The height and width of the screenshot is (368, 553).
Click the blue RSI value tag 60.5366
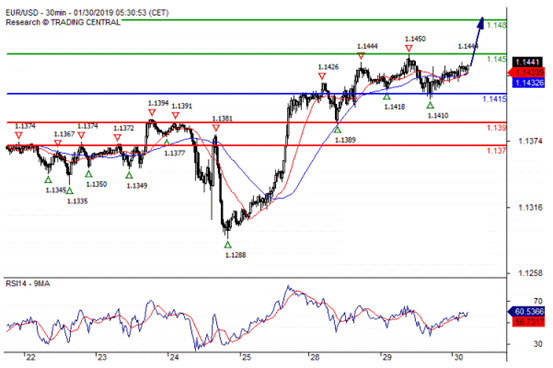point(527,312)
